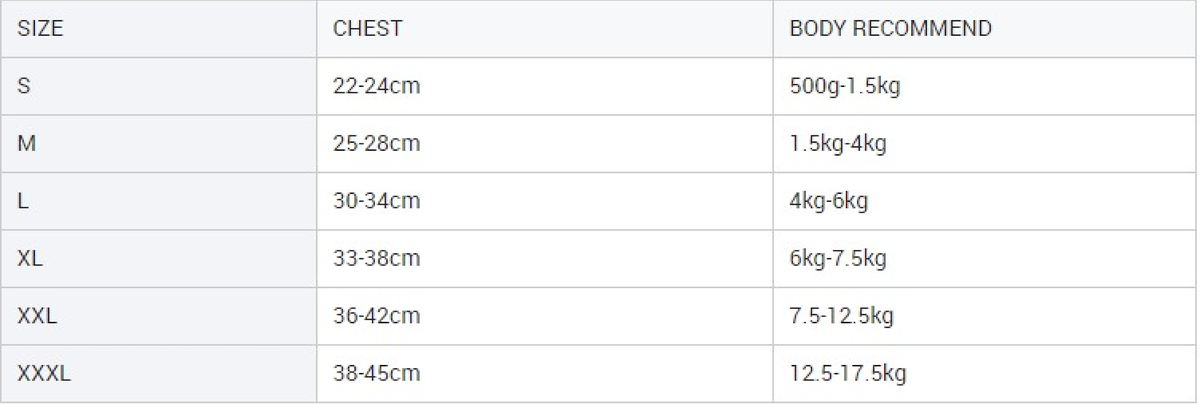Click the 30-34cm chest value
This screenshot has height=404, width=1200.
click(376, 201)
